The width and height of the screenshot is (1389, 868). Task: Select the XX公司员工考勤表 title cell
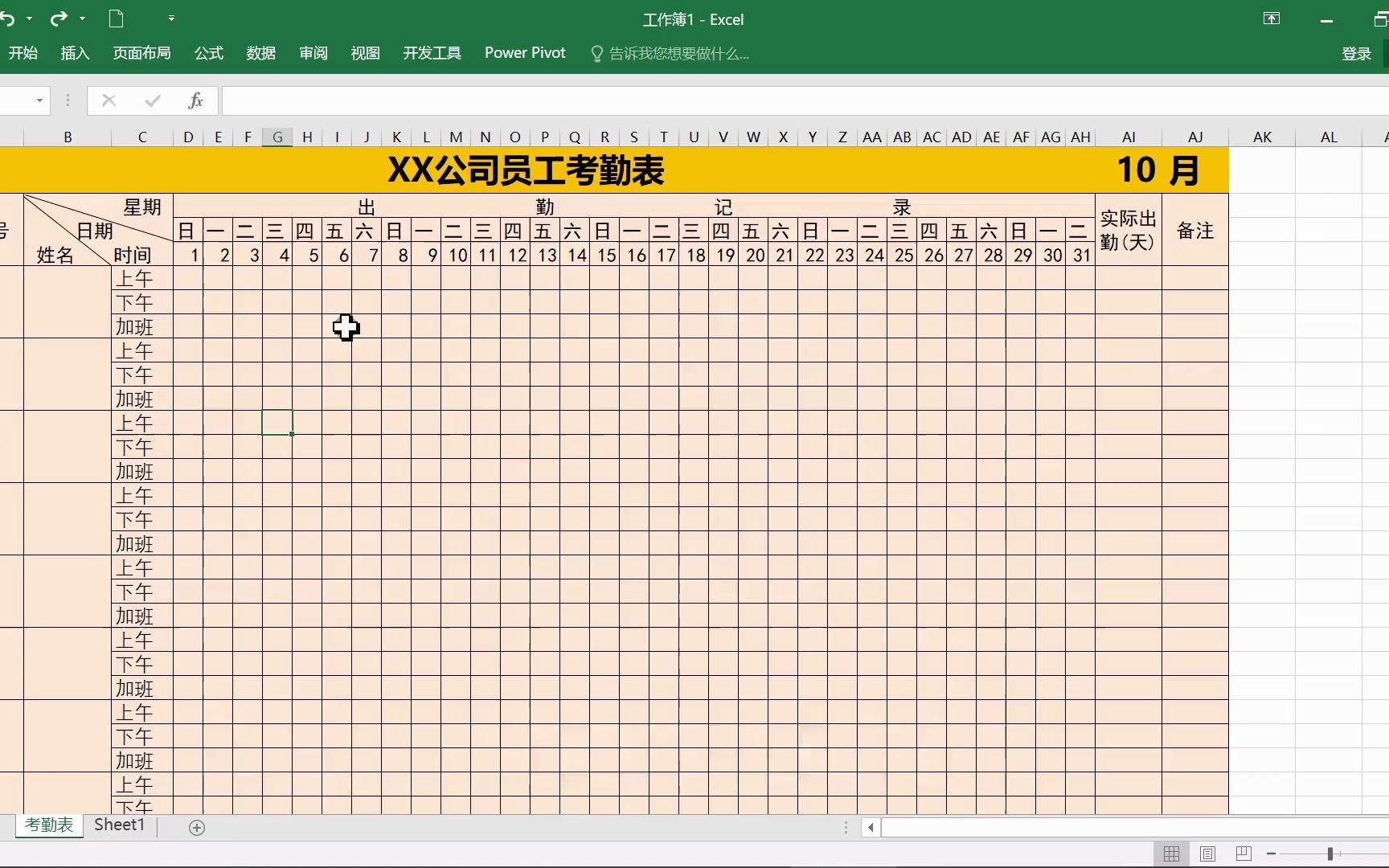click(526, 170)
